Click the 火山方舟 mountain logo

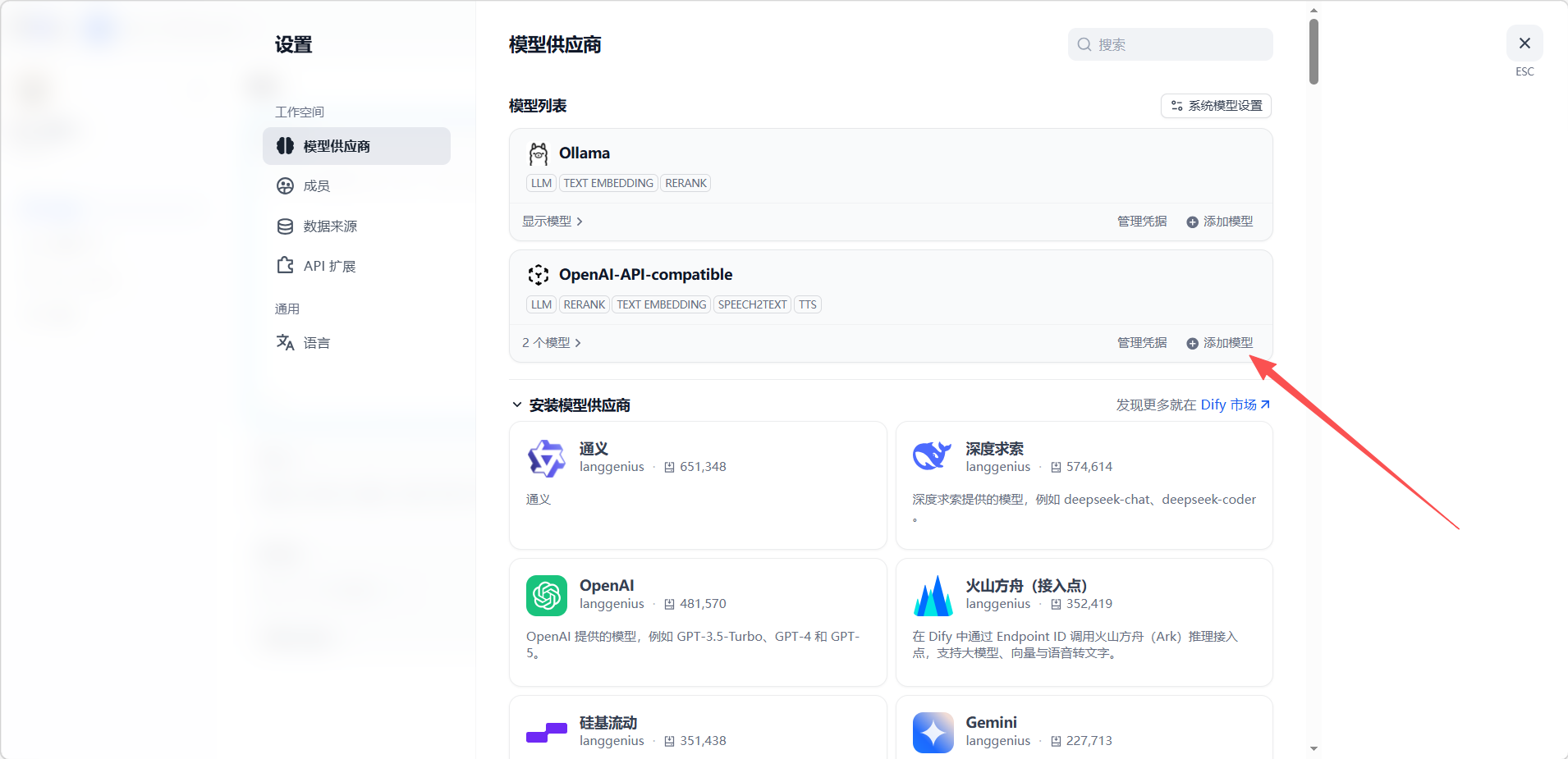933,596
